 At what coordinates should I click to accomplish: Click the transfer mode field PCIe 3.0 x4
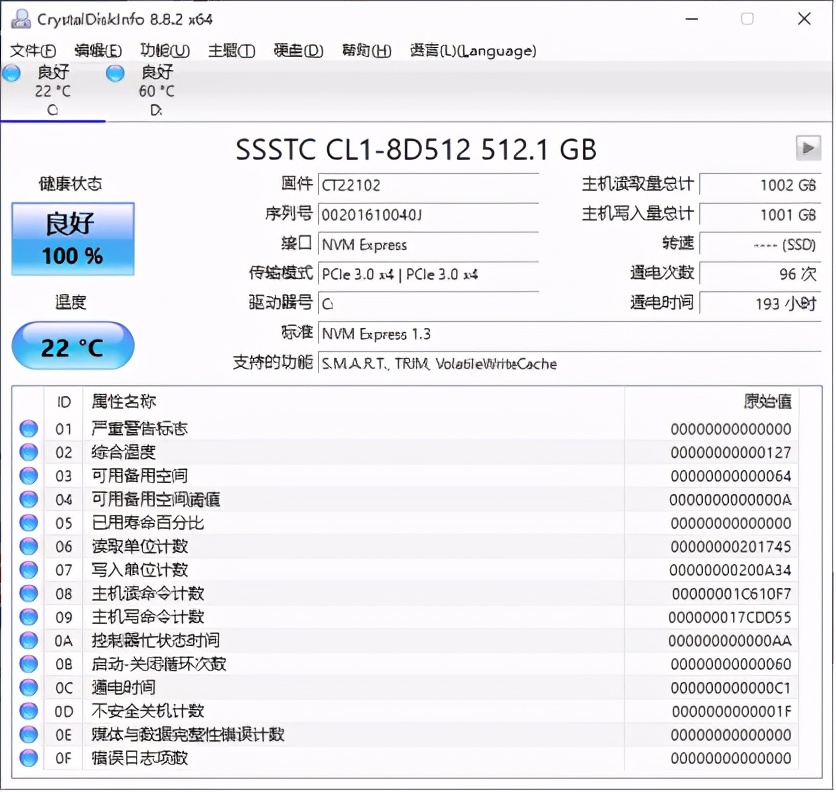point(428,275)
